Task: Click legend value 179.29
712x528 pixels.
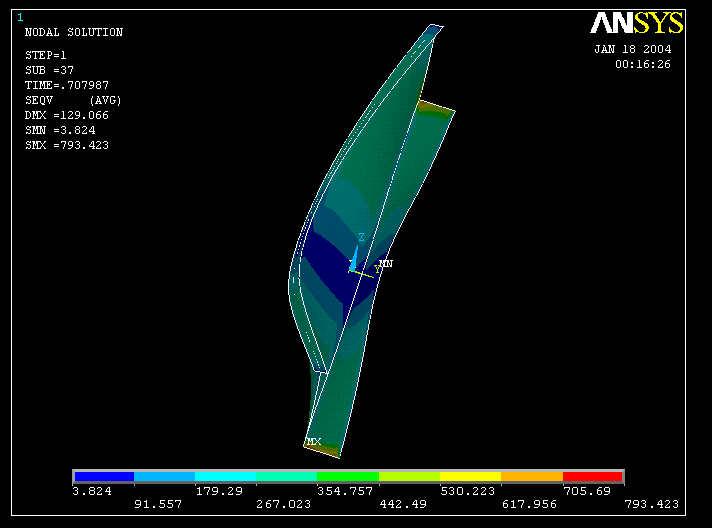Action: (219, 491)
